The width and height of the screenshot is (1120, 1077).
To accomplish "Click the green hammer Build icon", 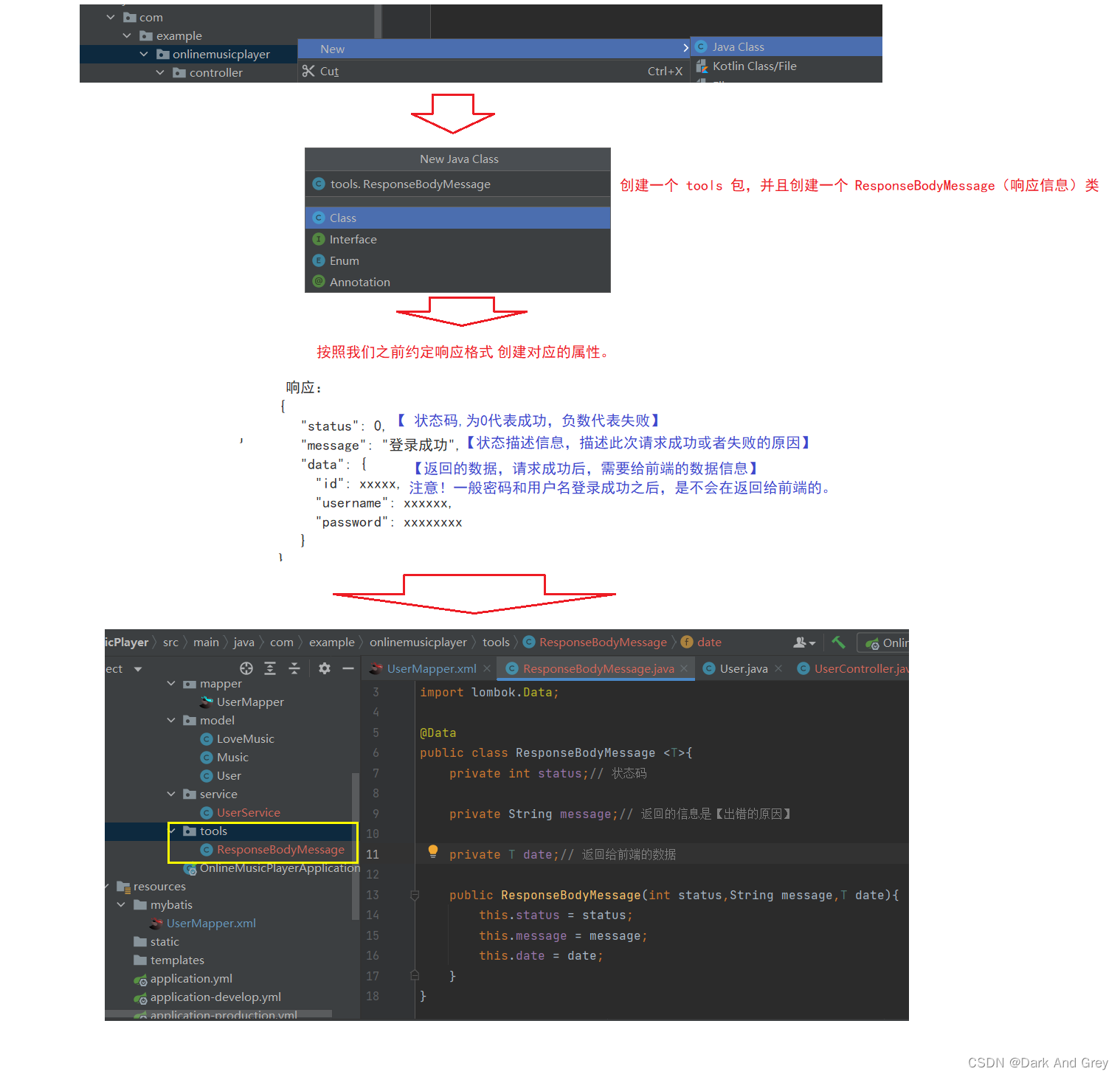I will (838, 642).
